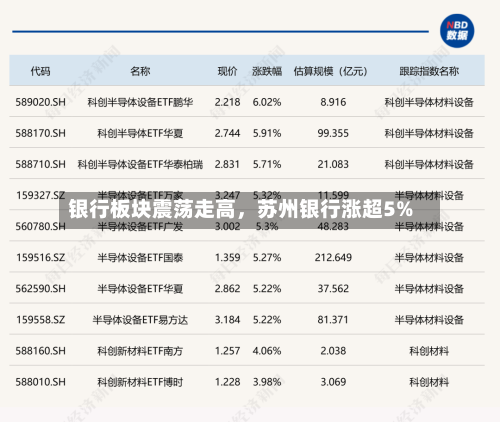Click the headline 银行板块震荡走高 banner
500x422 pixels.
tap(249, 210)
